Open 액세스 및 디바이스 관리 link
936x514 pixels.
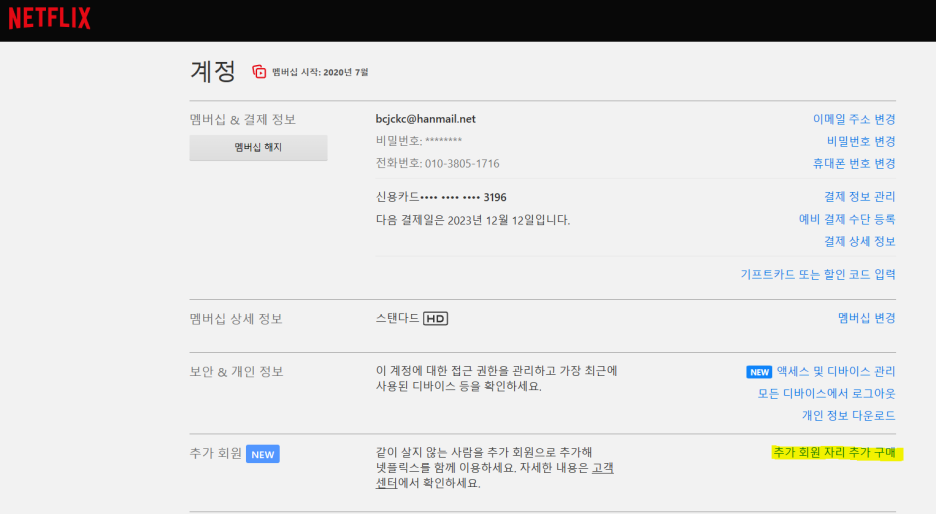[x=836, y=371]
